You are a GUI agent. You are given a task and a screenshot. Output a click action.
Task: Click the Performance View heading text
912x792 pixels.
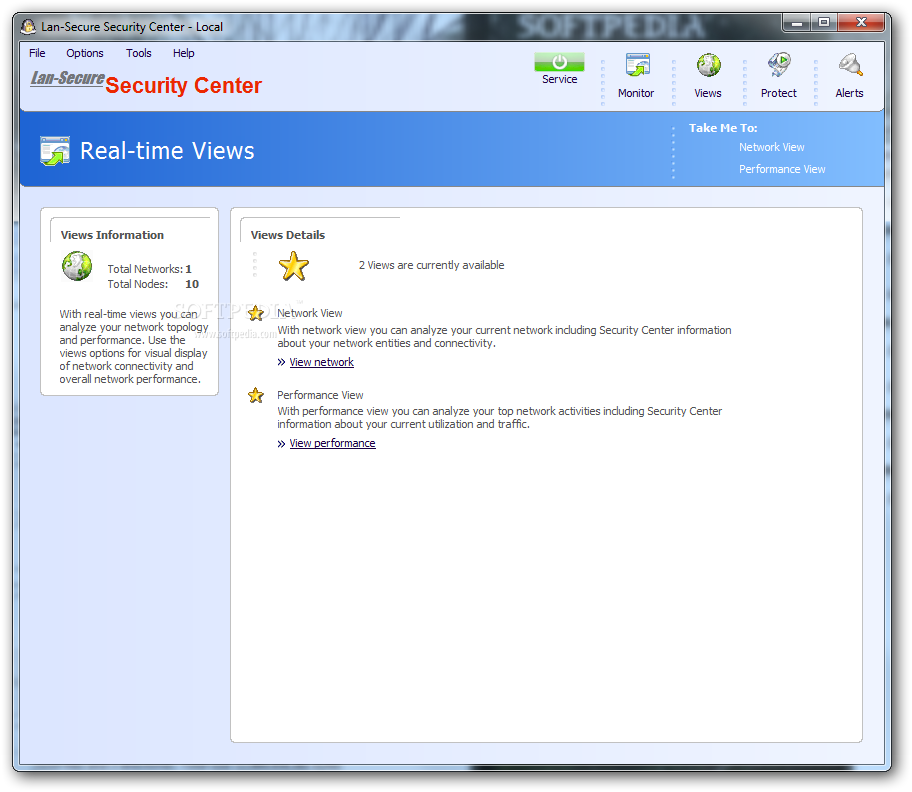coord(320,395)
